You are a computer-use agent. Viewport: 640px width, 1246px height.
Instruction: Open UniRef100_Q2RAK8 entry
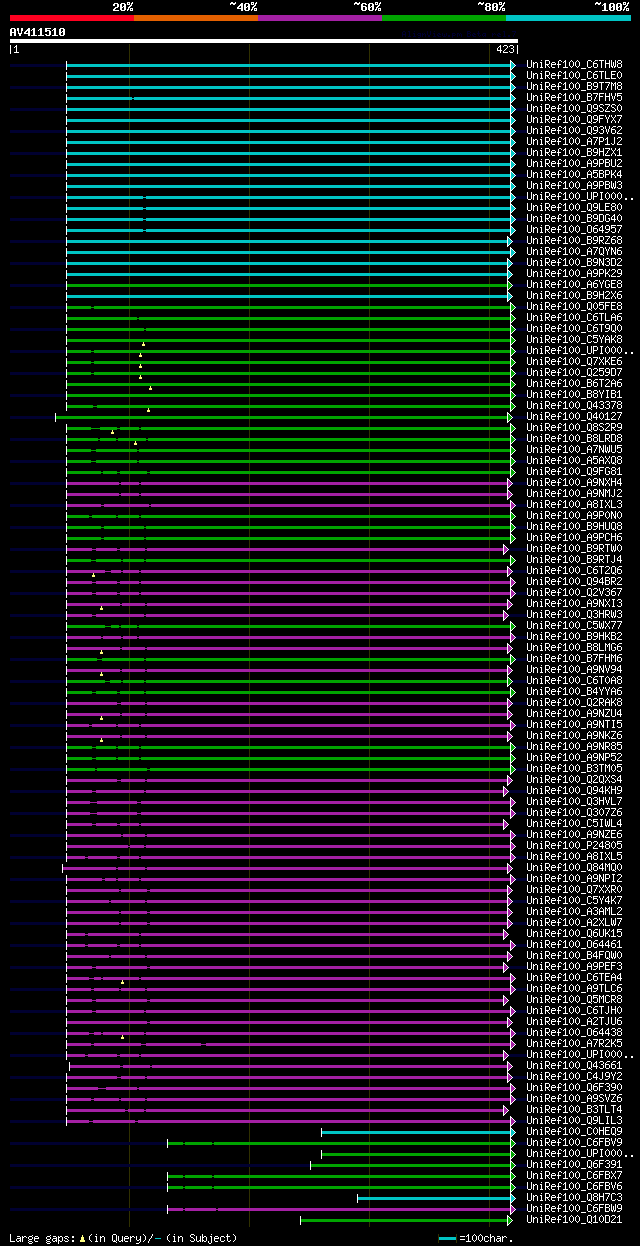(x=574, y=702)
